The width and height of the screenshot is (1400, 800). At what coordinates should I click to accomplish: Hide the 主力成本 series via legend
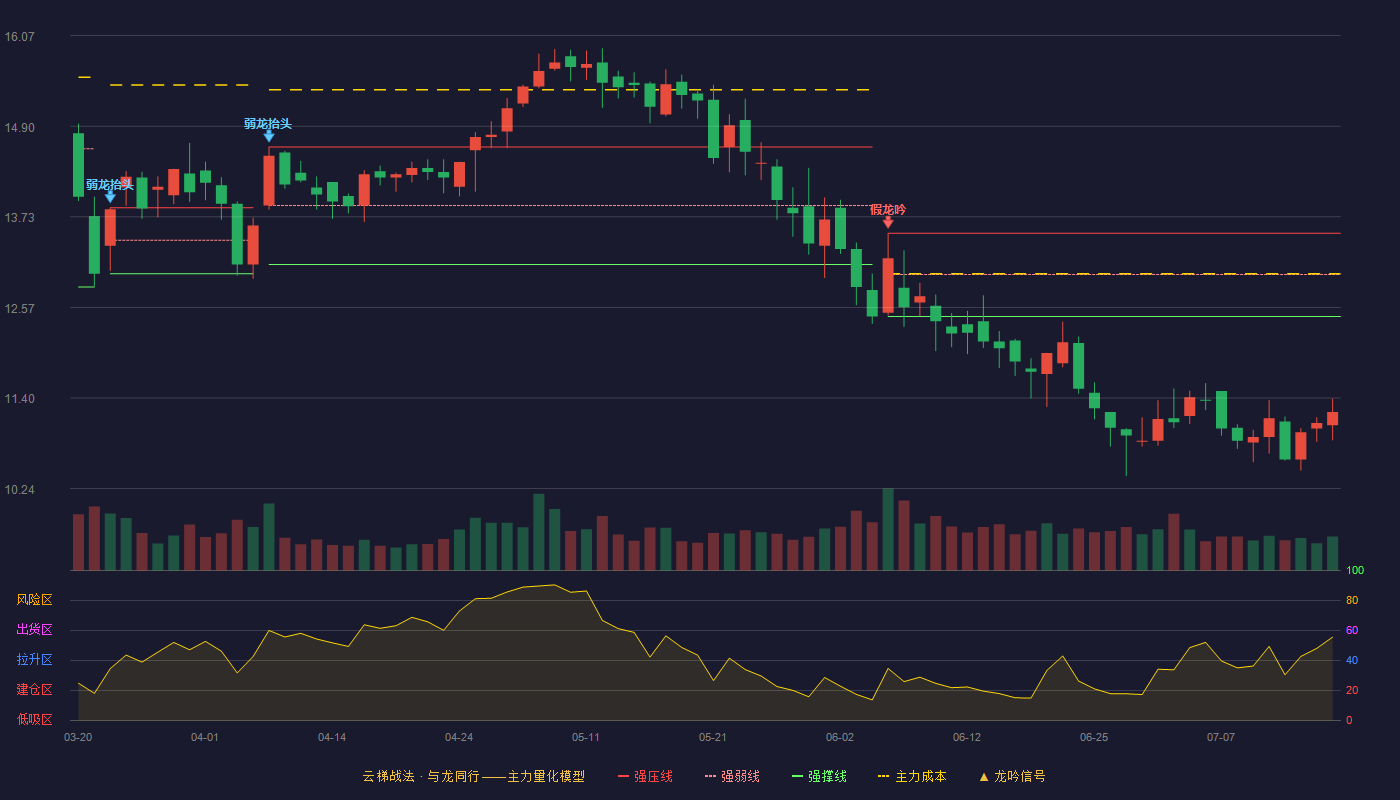coord(920,776)
